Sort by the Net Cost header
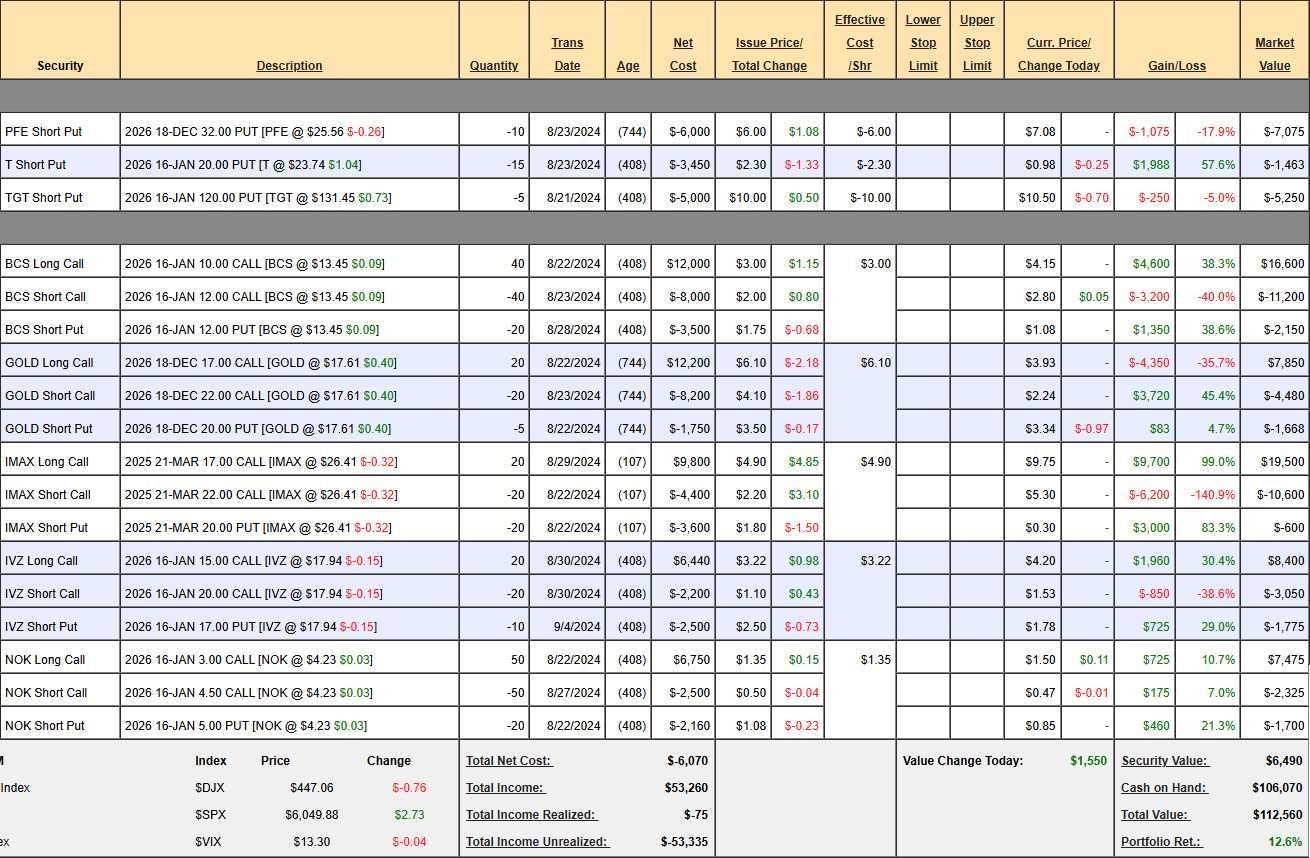1310x858 pixels. pyautogui.click(x=683, y=54)
